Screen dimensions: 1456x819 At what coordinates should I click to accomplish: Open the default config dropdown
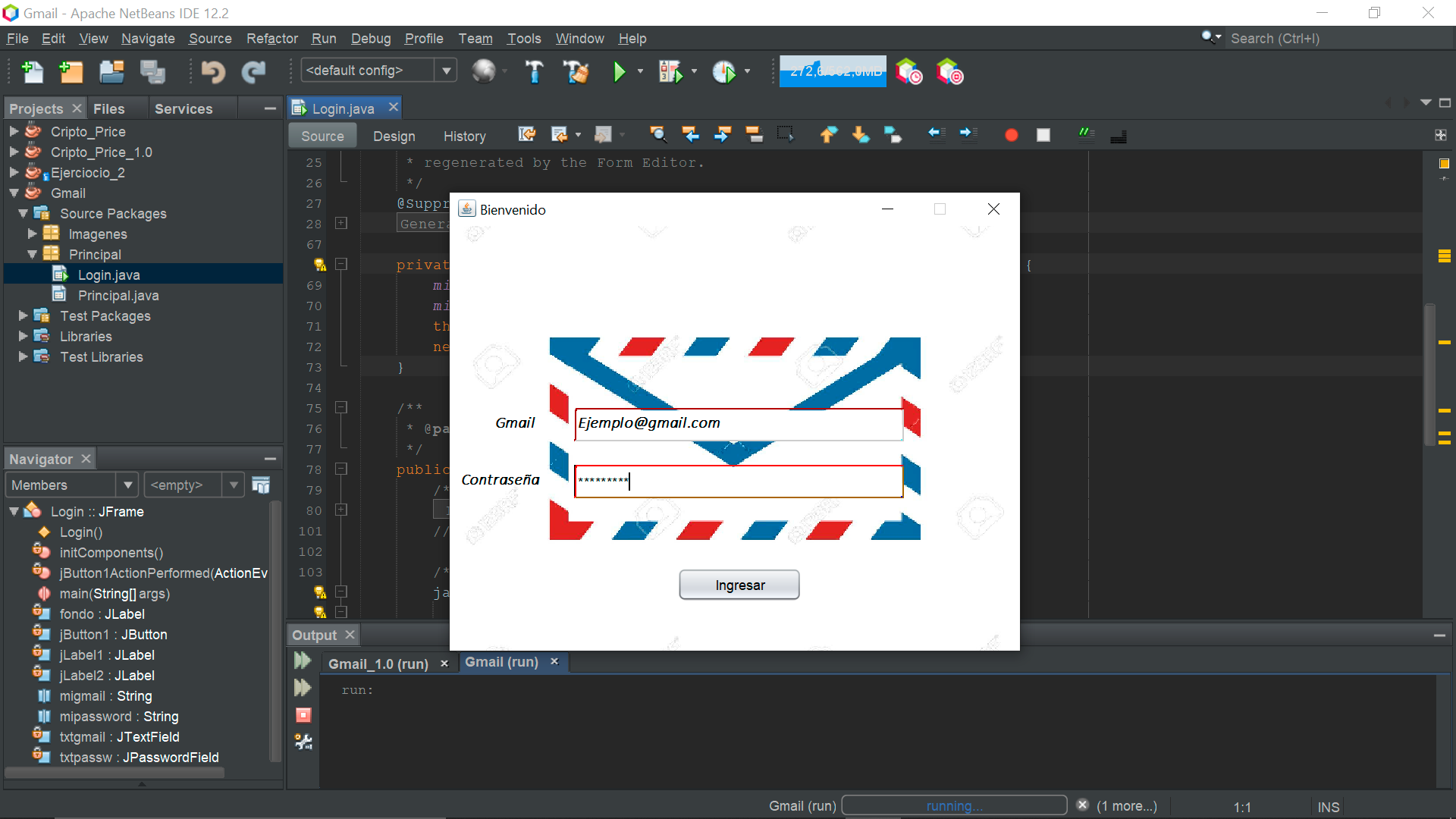[x=446, y=71]
